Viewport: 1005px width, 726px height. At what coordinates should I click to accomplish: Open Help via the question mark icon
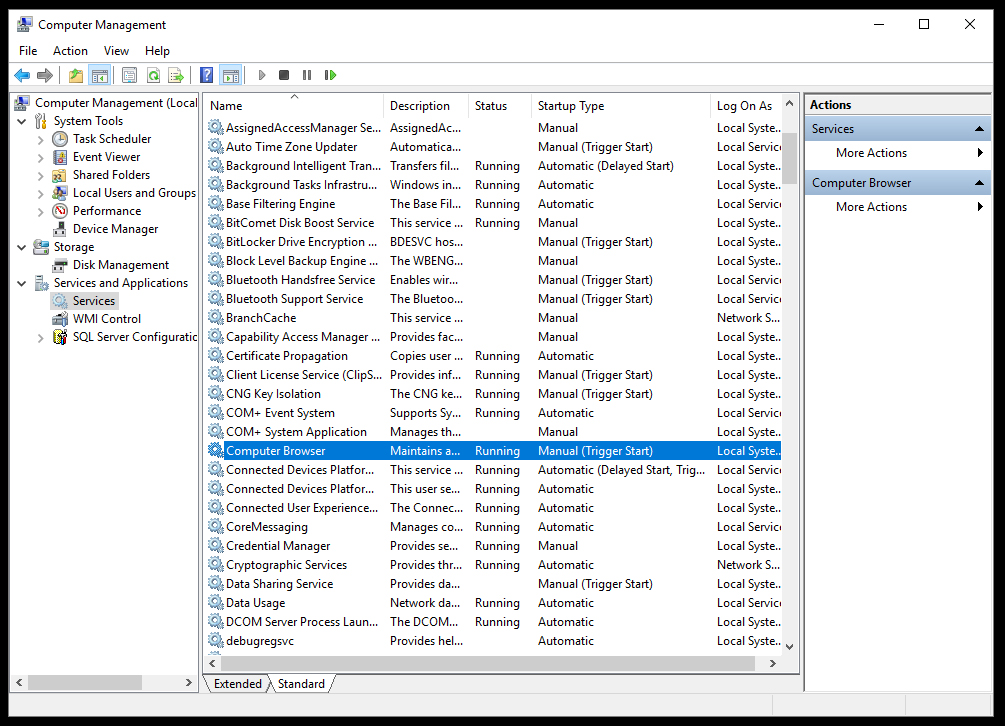coord(206,76)
